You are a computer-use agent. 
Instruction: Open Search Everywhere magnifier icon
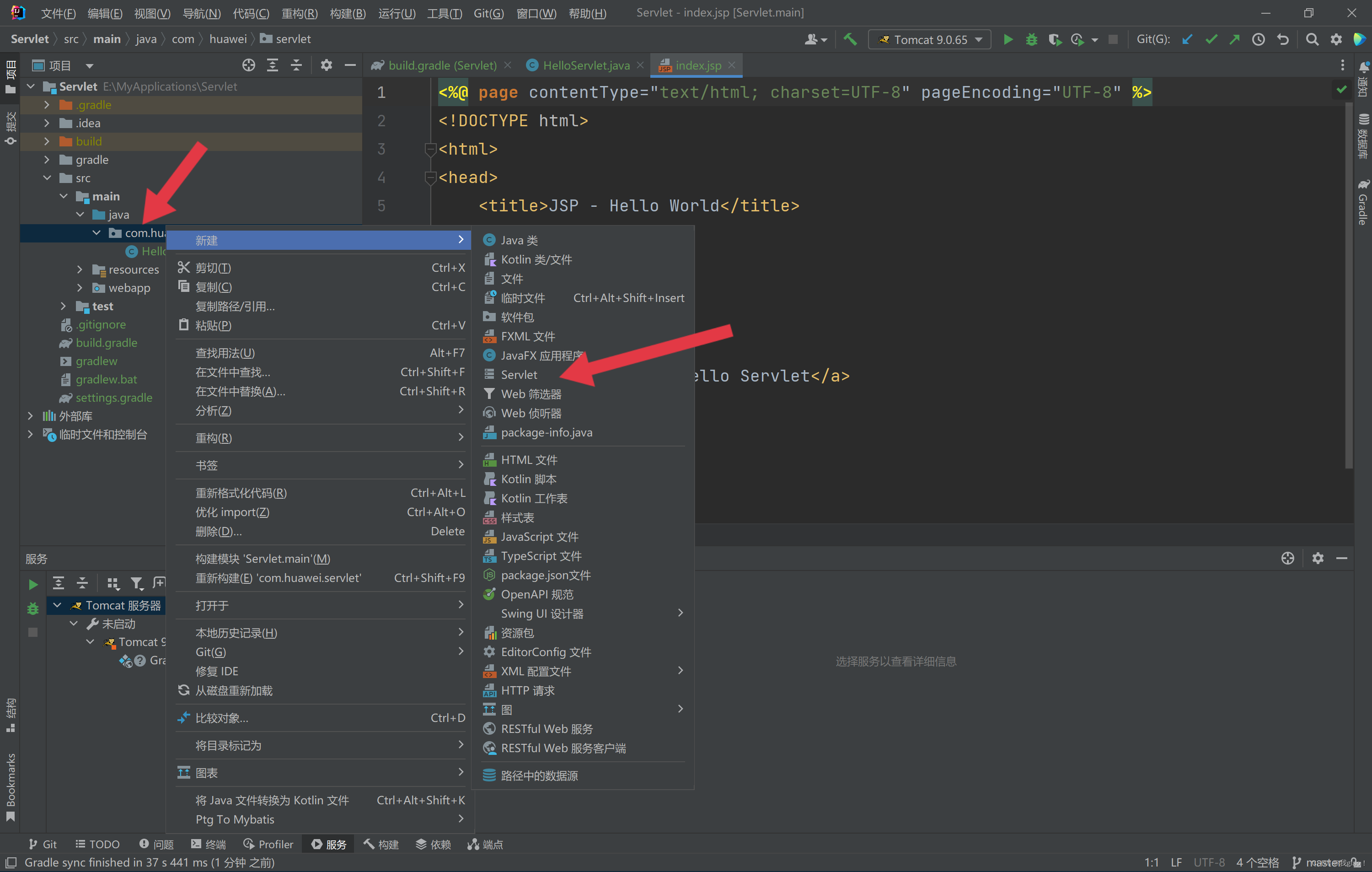[1312, 39]
